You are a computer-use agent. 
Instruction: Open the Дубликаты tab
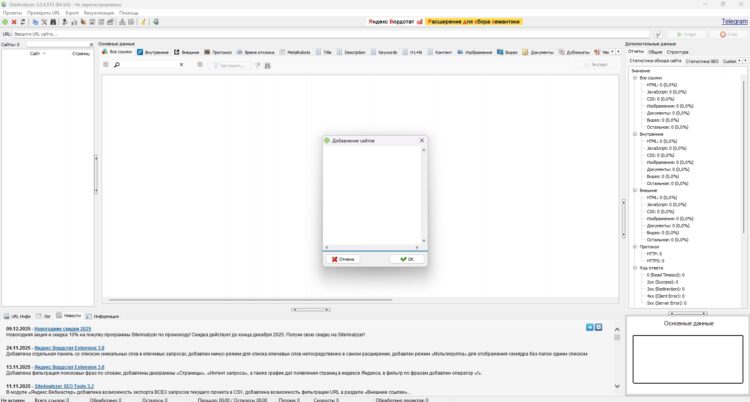click(574, 52)
